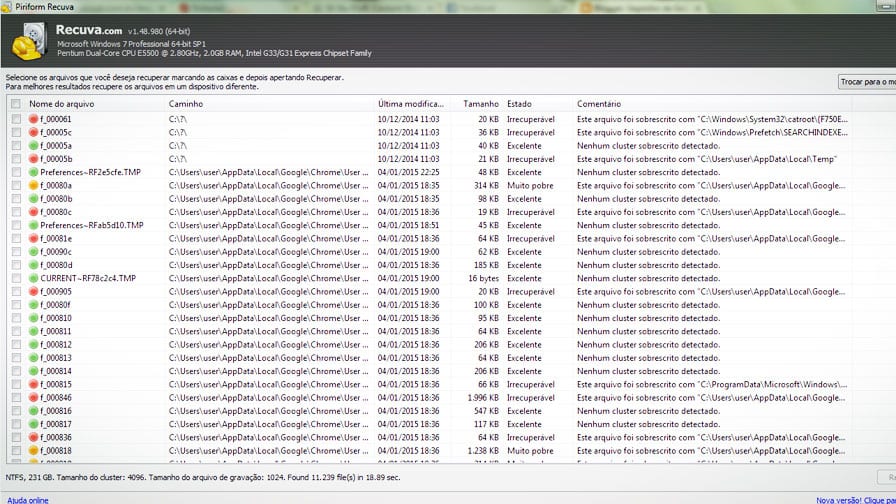Check the box for file f_00005a
The image size is (896, 504).
[x=16, y=146]
